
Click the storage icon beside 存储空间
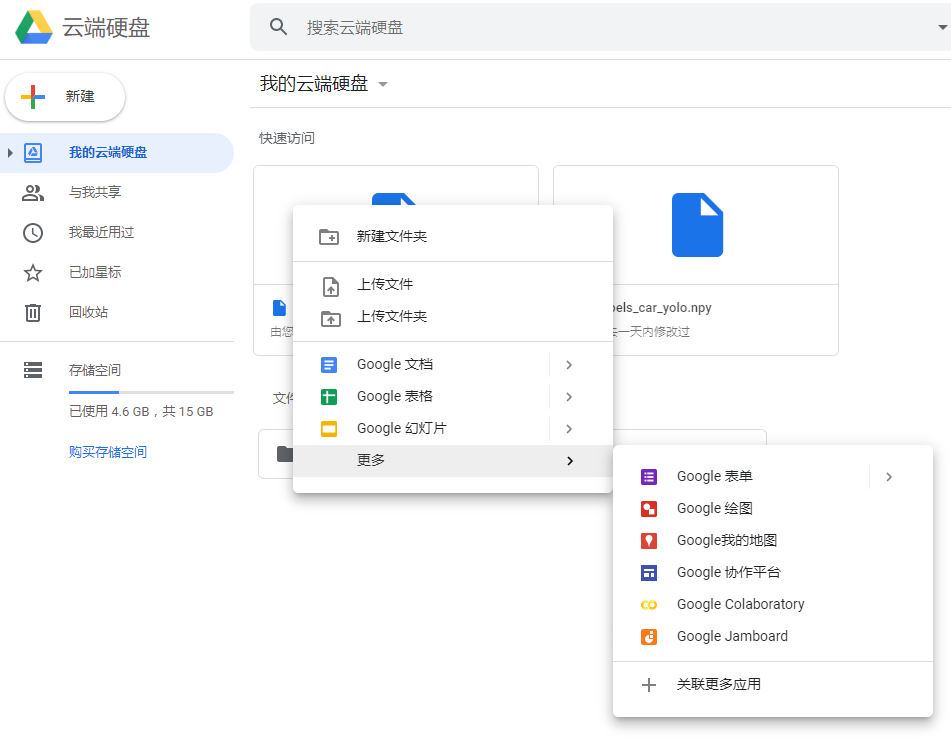pyautogui.click(x=33, y=370)
